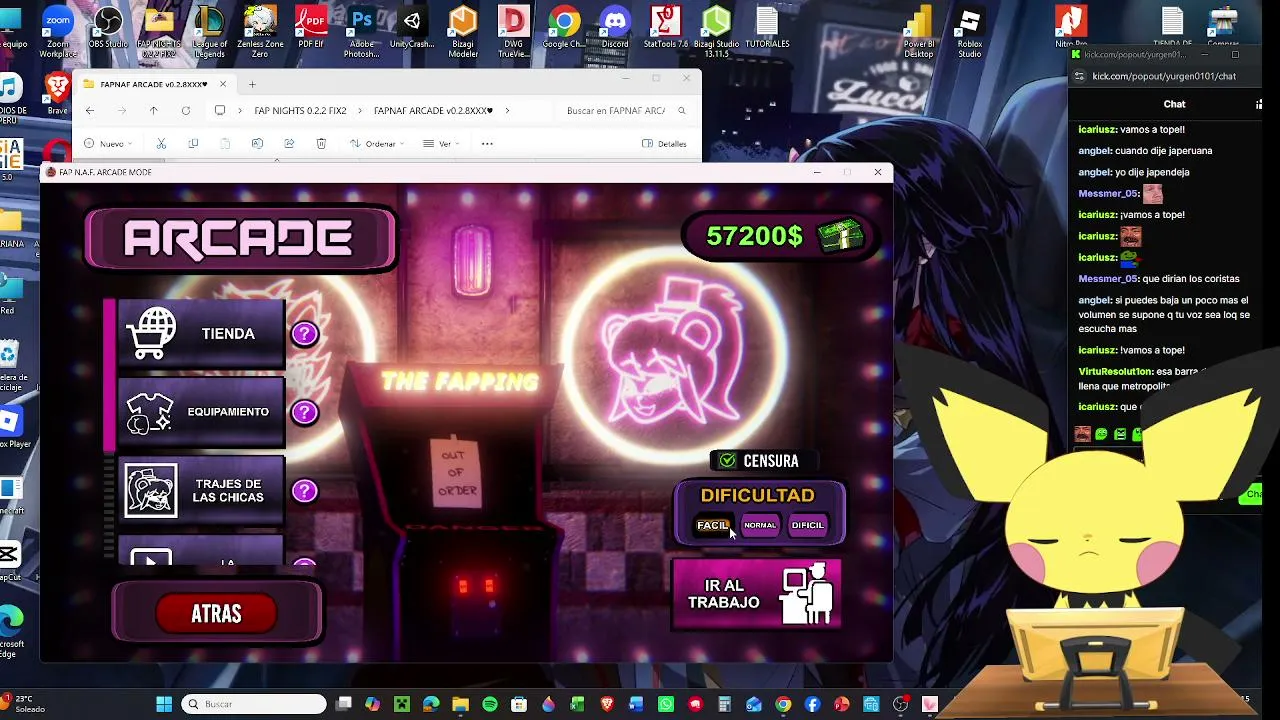Open the Discord desktop shortcut

point(615,28)
